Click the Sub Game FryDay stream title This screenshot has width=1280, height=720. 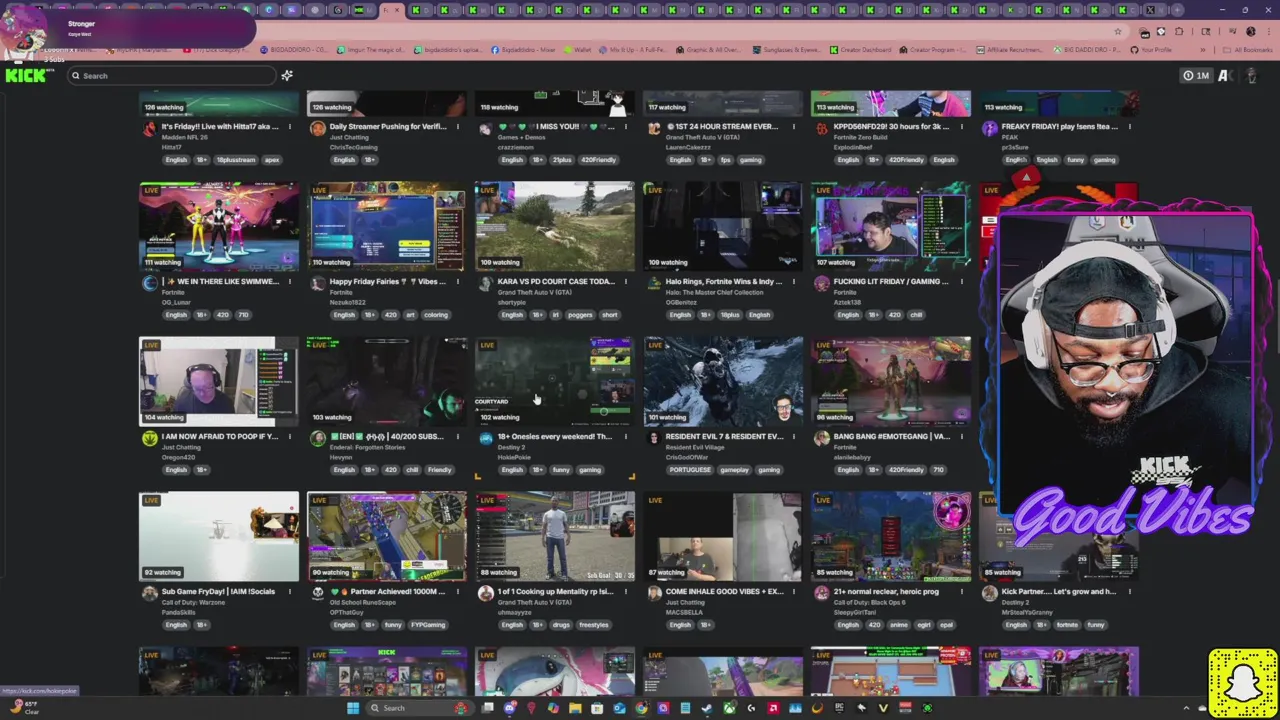point(218,592)
